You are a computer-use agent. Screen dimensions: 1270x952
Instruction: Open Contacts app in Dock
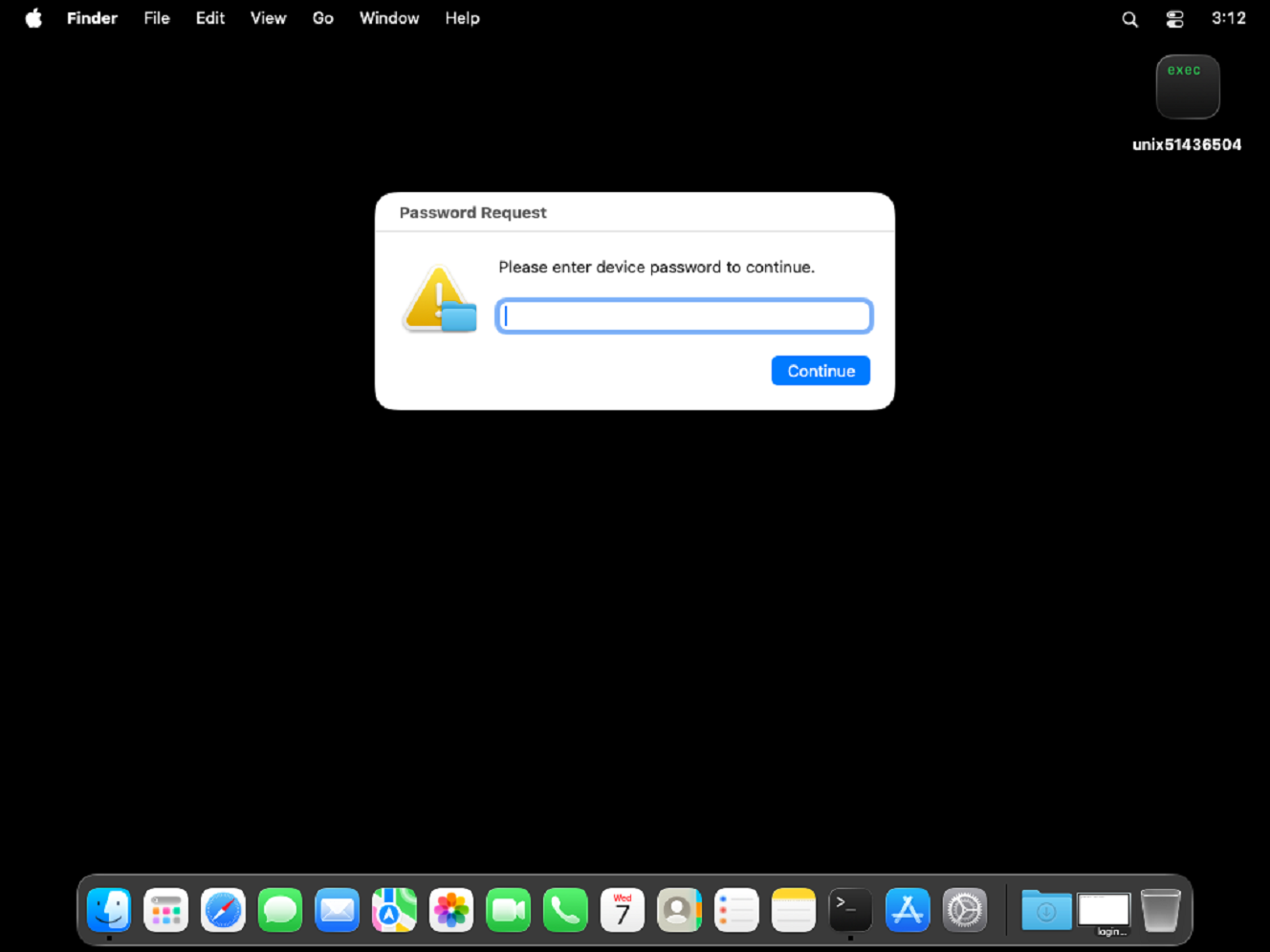tap(680, 910)
